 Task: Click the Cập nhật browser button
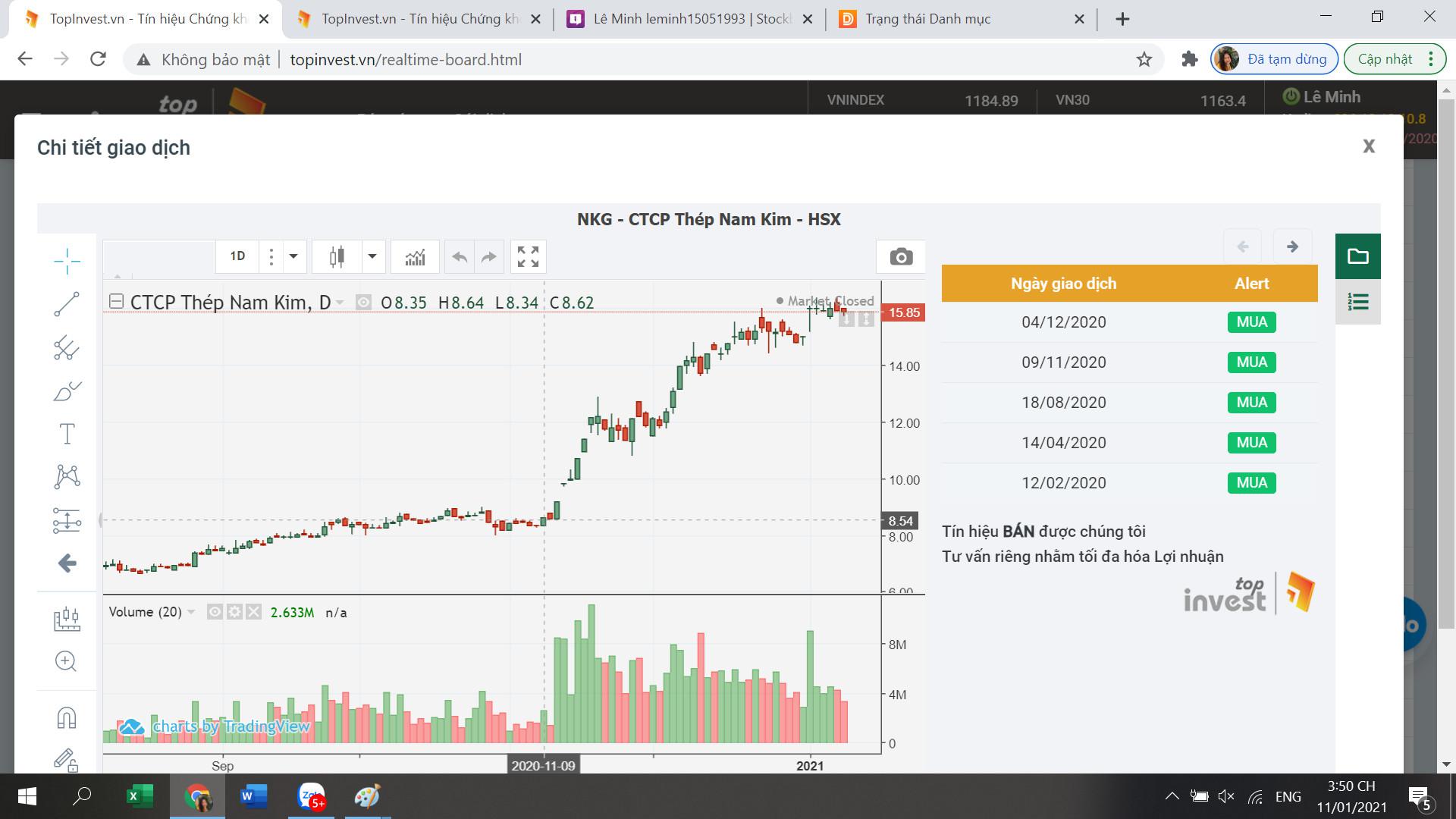coord(1385,59)
